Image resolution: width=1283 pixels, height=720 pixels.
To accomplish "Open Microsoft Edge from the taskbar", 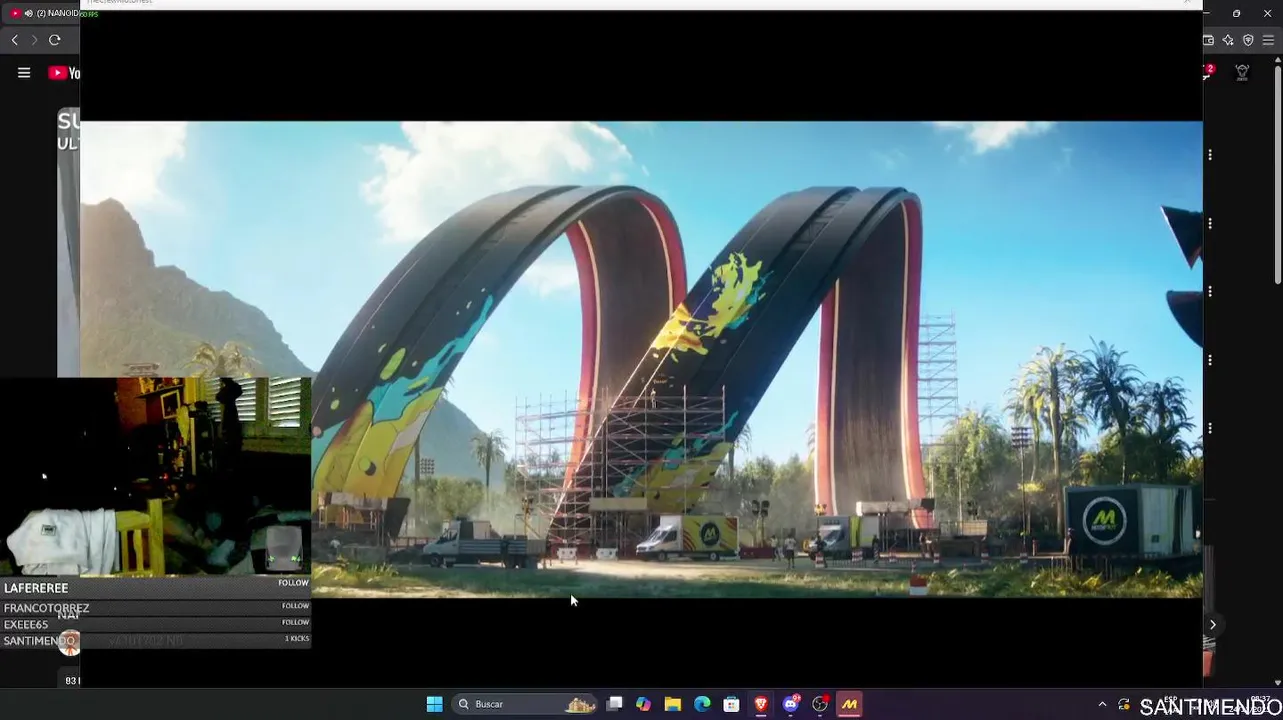I will [702, 704].
